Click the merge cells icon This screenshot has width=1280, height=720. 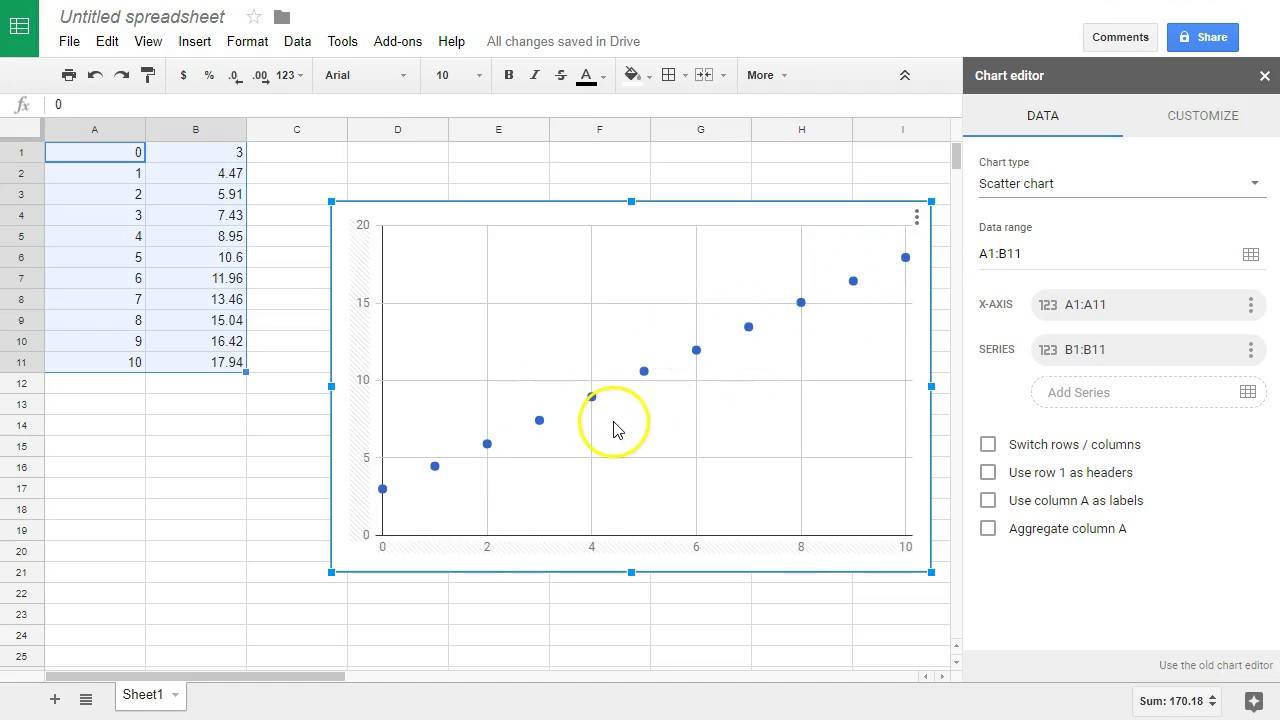click(704, 75)
